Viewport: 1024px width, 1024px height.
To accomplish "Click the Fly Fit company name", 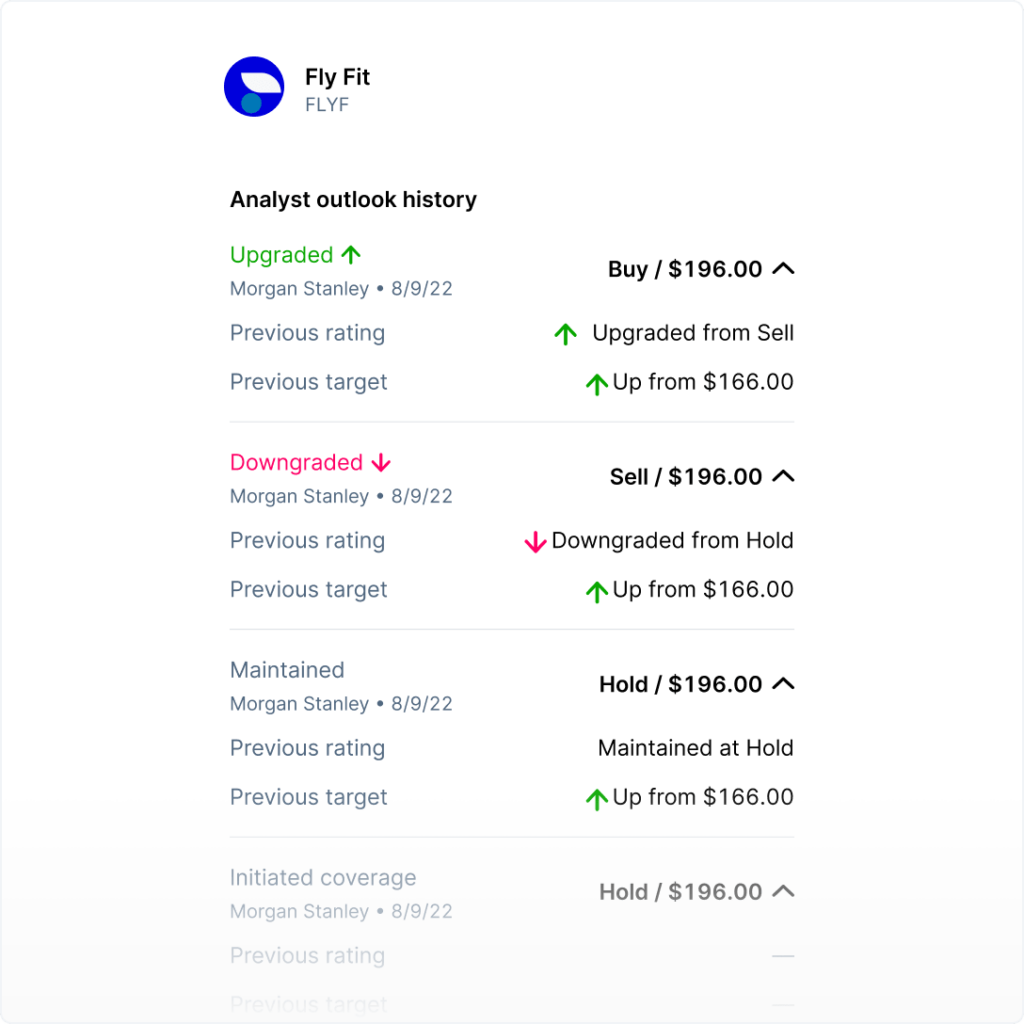I will pyautogui.click(x=338, y=78).
